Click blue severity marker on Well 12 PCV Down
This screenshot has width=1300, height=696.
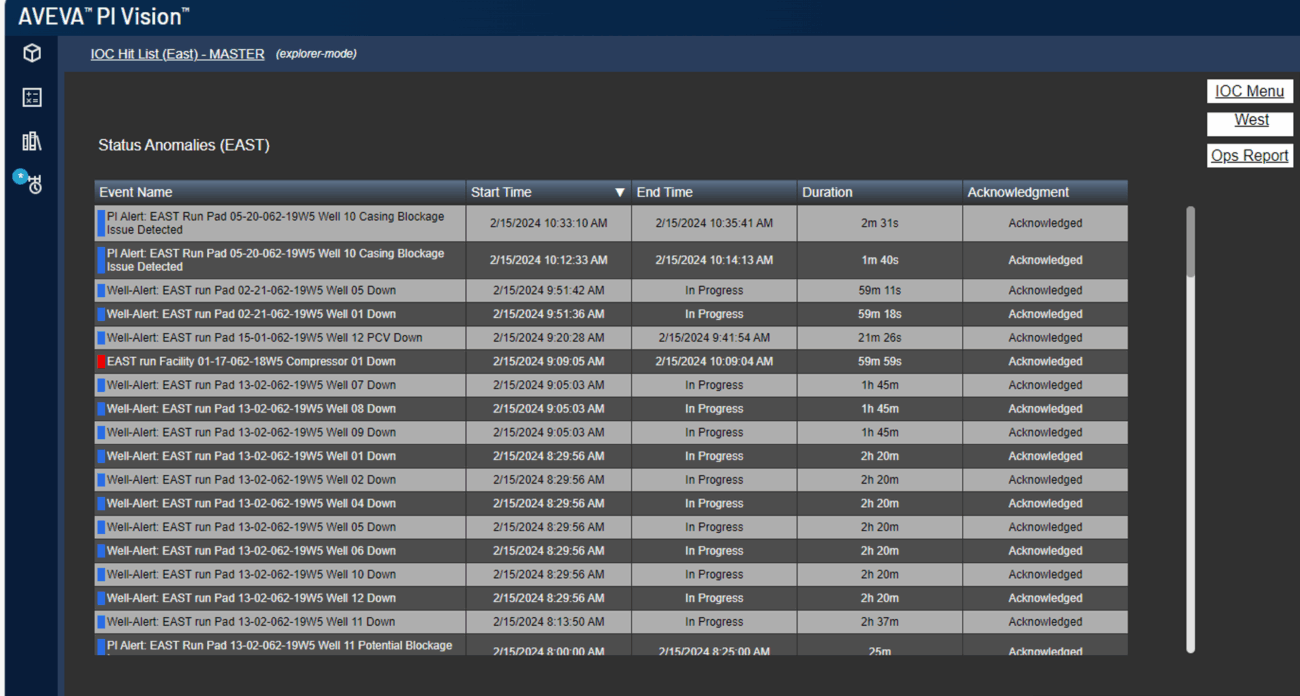[101, 338]
